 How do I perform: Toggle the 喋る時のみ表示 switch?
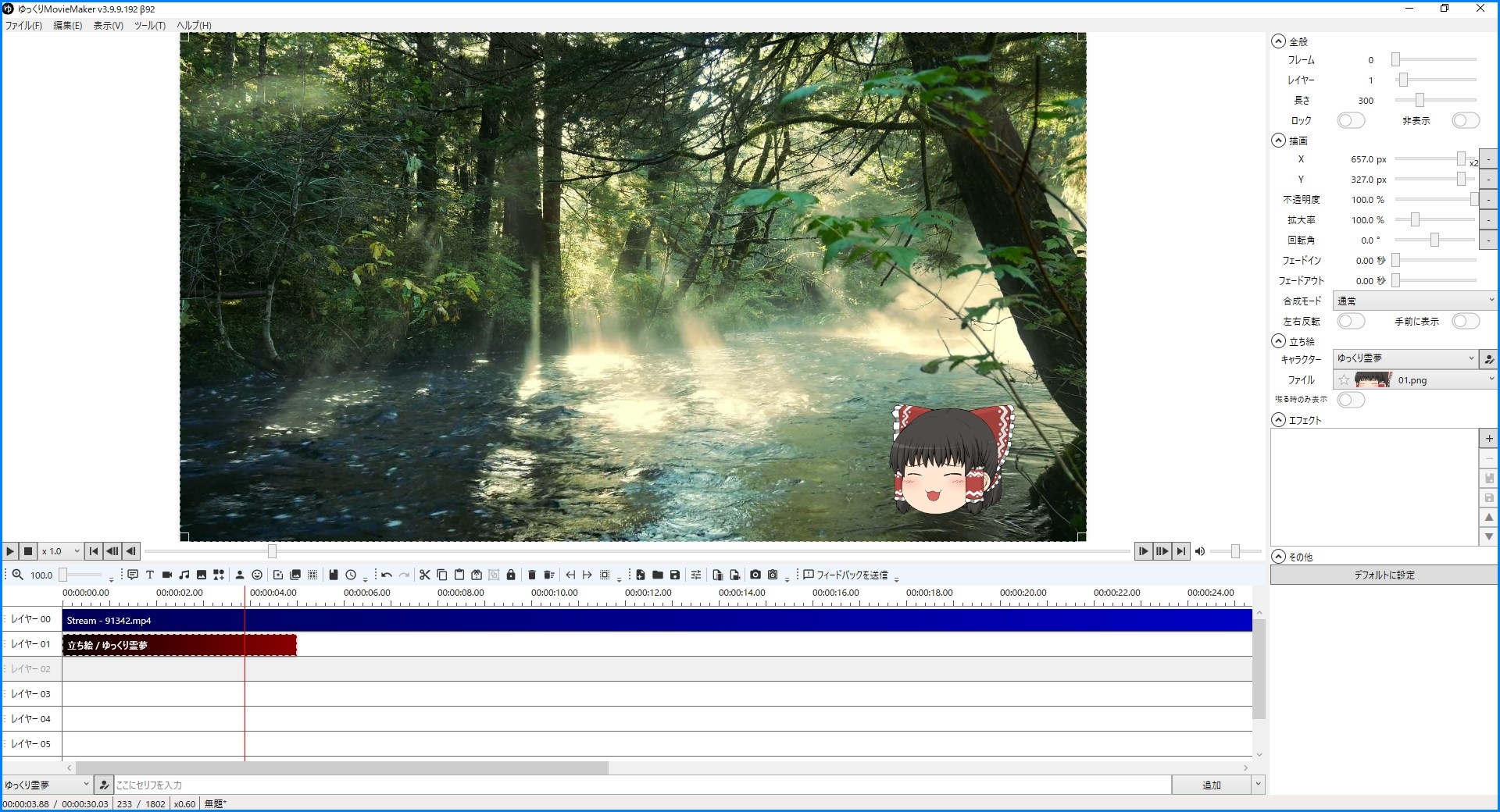pyautogui.click(x=1351, y=400)
